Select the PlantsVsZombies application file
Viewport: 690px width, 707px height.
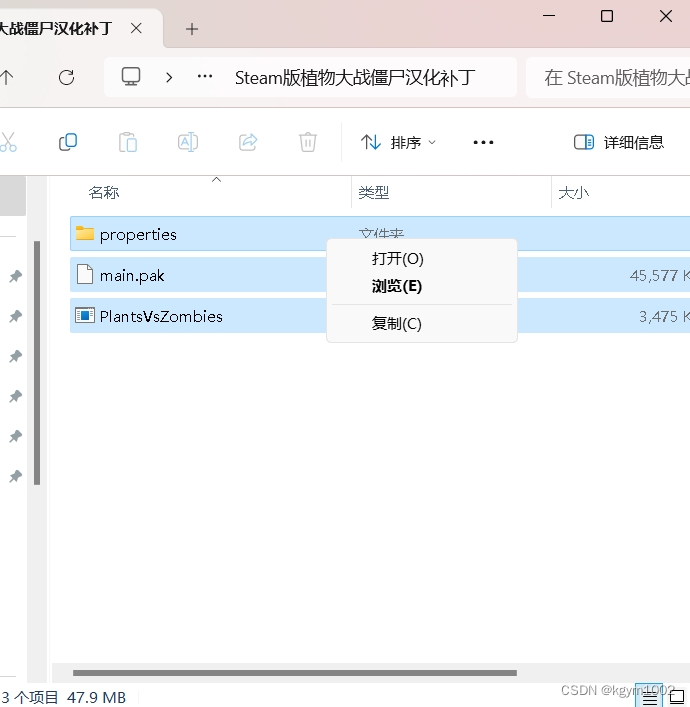tap(380, 316)
